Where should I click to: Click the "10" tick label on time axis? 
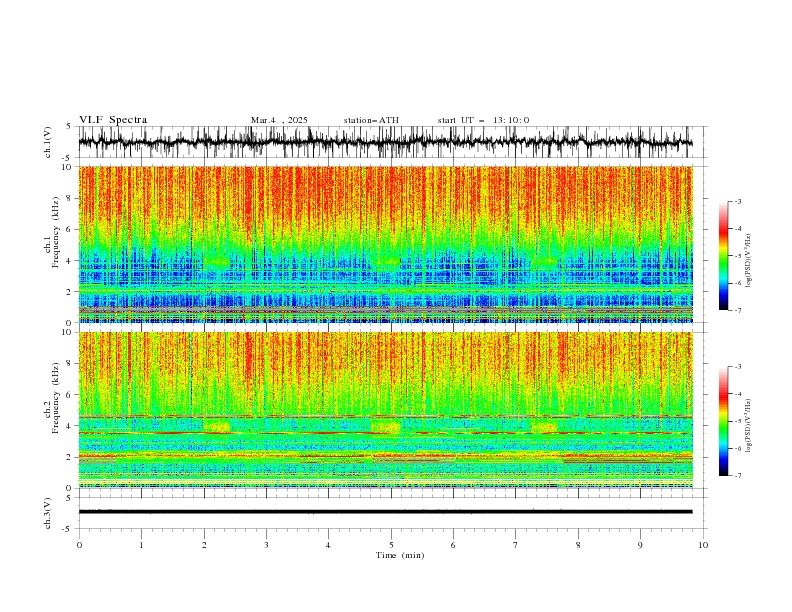(703, 545)
